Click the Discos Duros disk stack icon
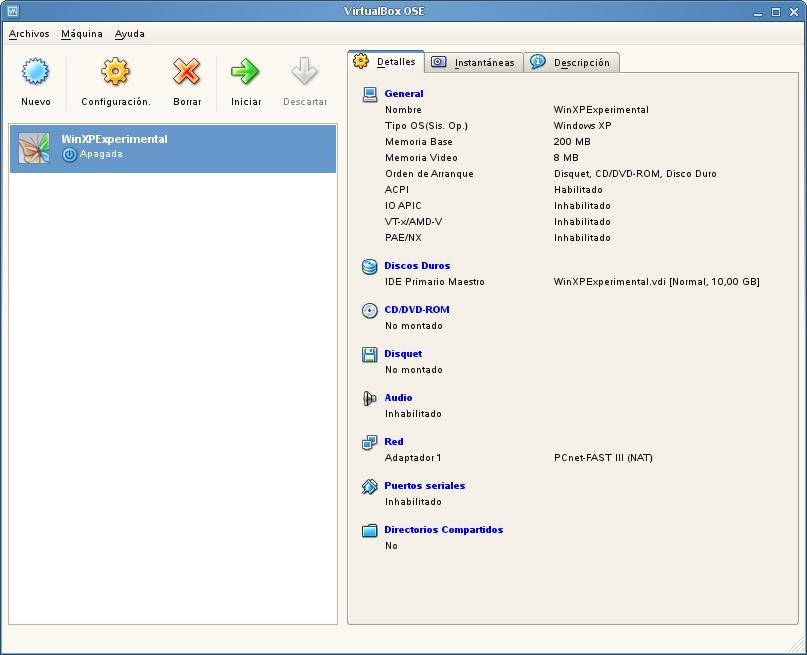 (370, 267)
